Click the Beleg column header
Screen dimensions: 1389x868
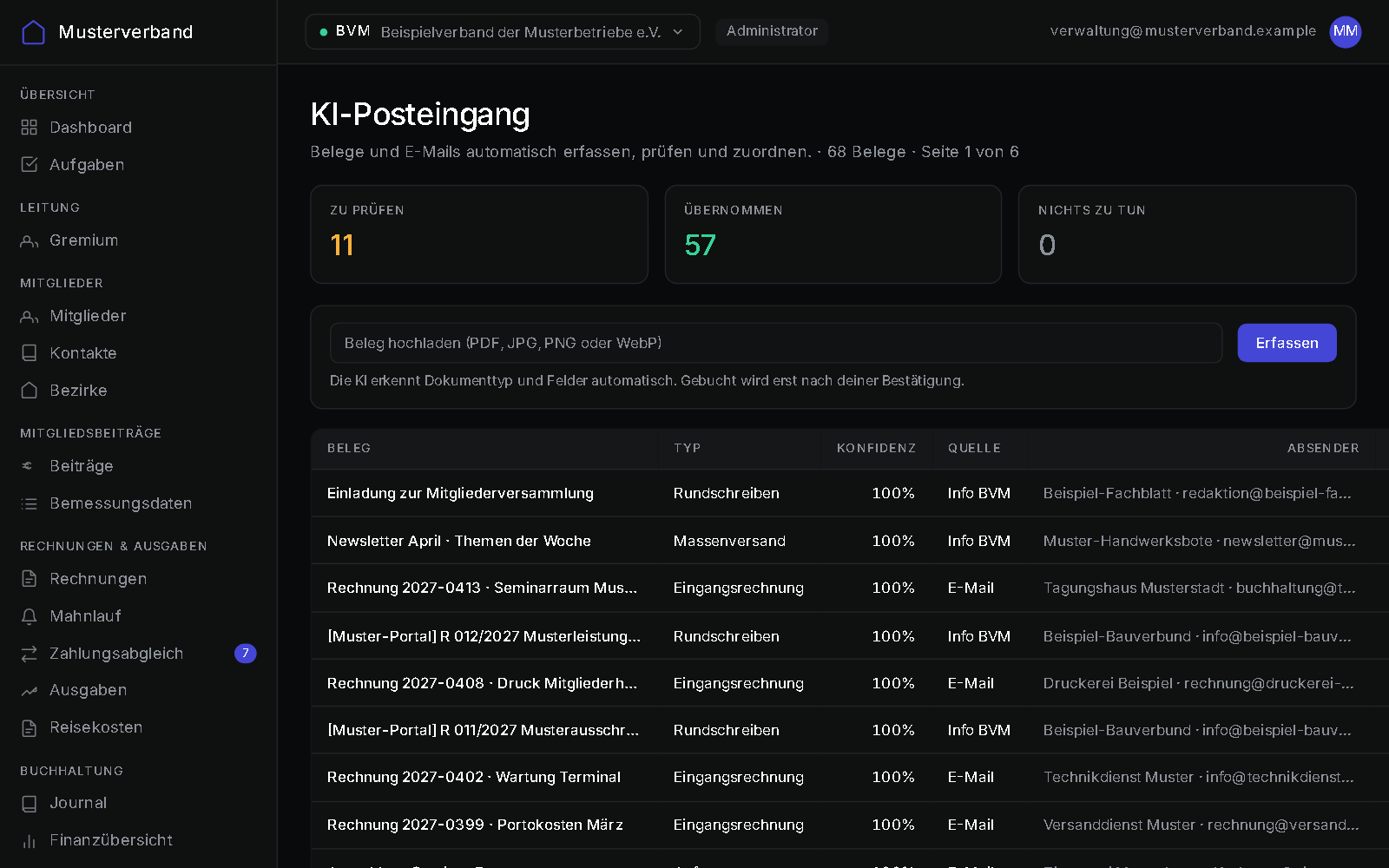(x=349, y=449)
